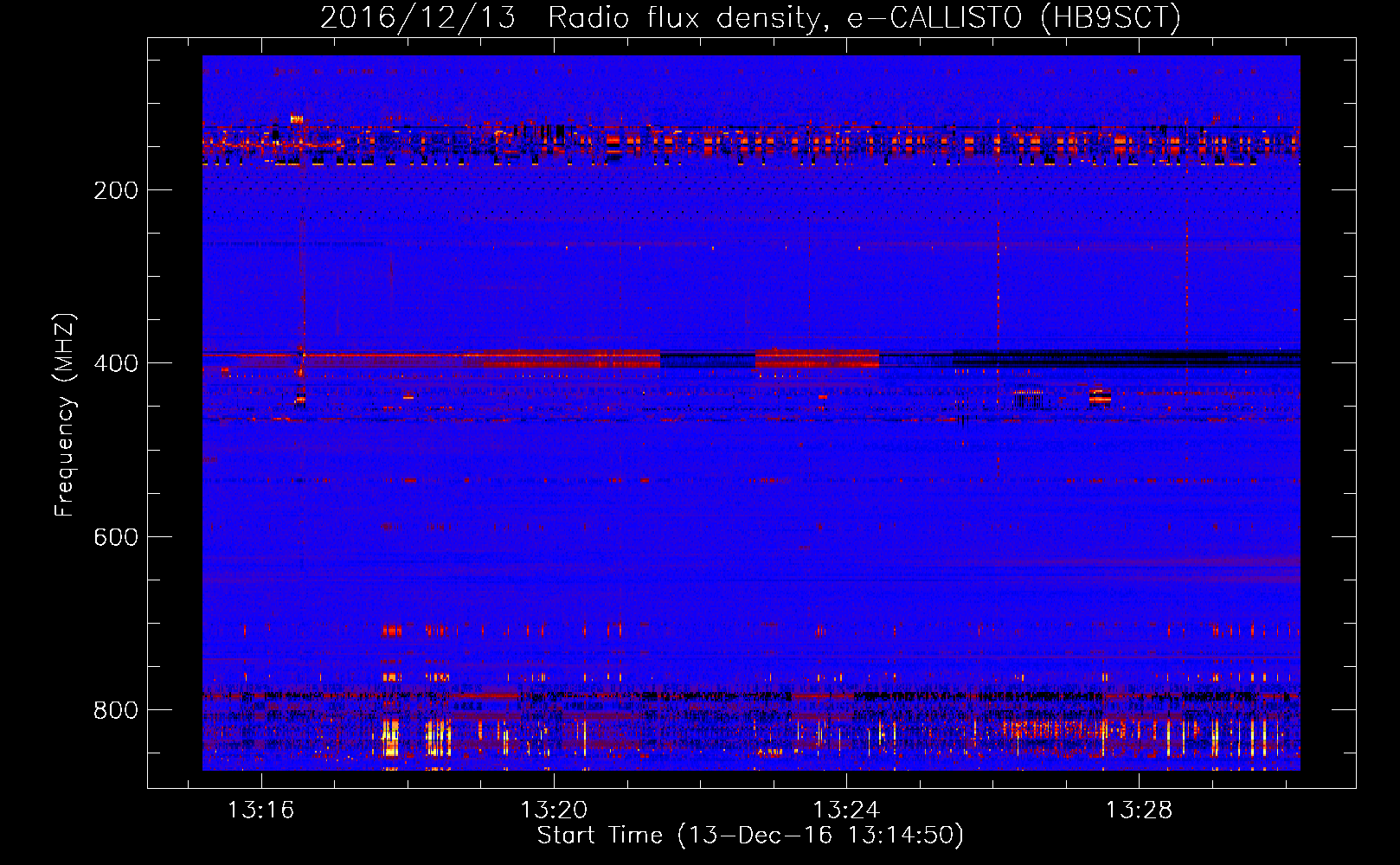
Task: Click the "Start Time (13-Dec-16 13:14:50)" label
Action: [x=750, y=836]
